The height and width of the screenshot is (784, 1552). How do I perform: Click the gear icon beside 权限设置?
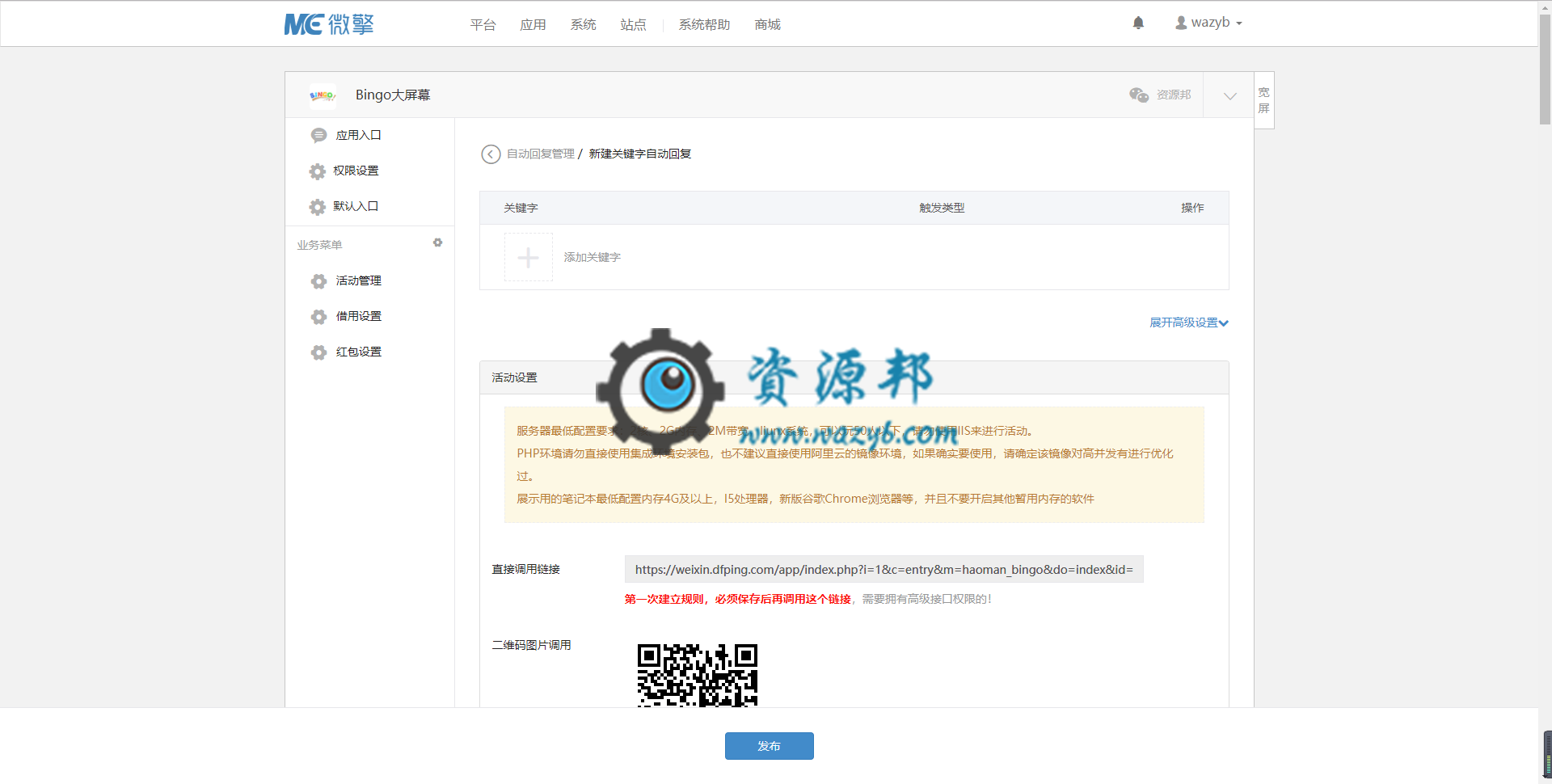click(318, 171)
